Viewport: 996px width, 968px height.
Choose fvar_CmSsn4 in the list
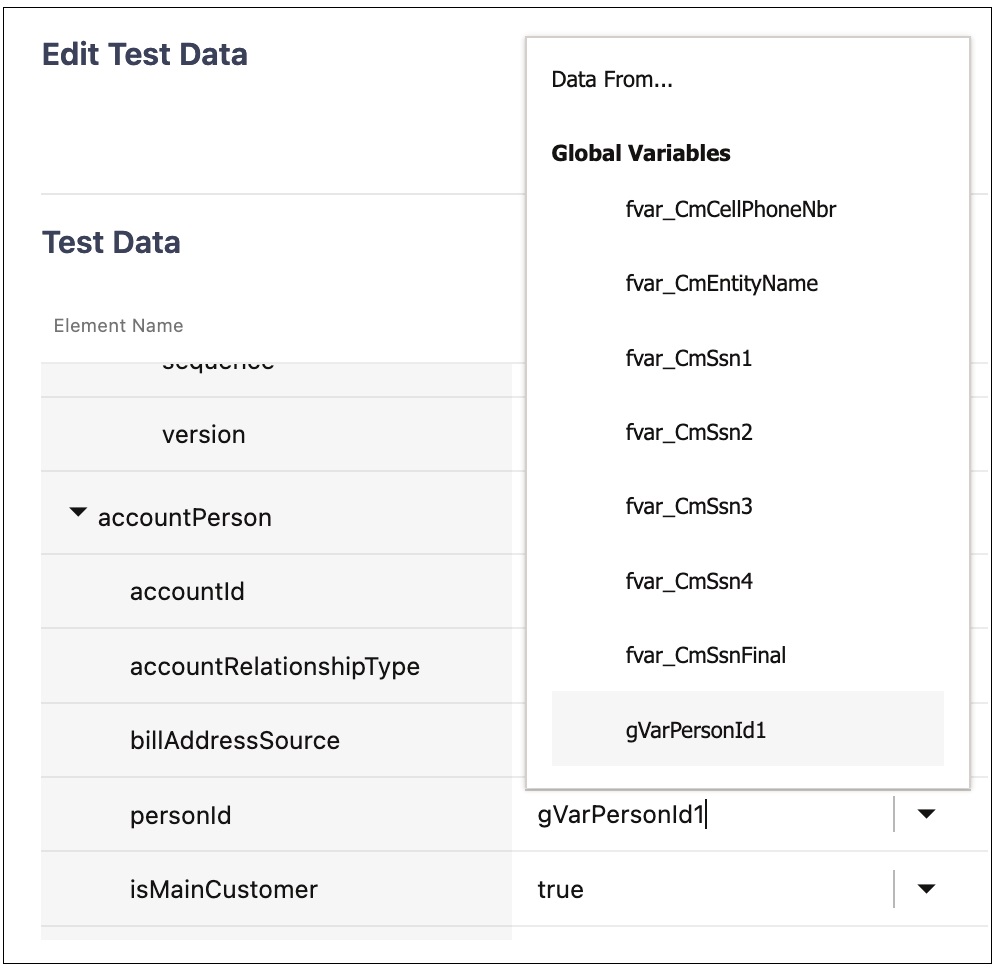(x=688, y=581)
